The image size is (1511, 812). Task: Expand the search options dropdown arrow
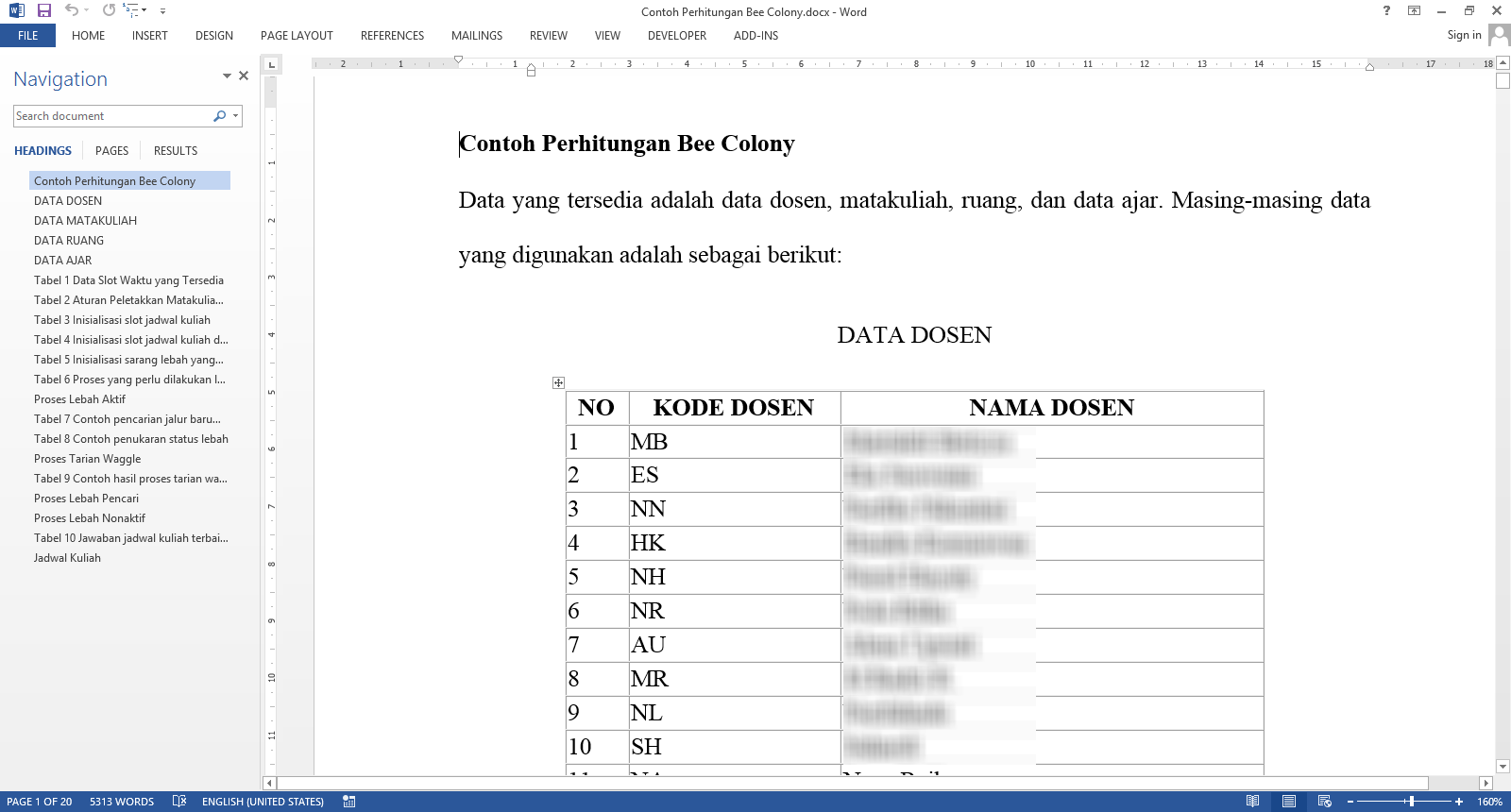point(235,116)
